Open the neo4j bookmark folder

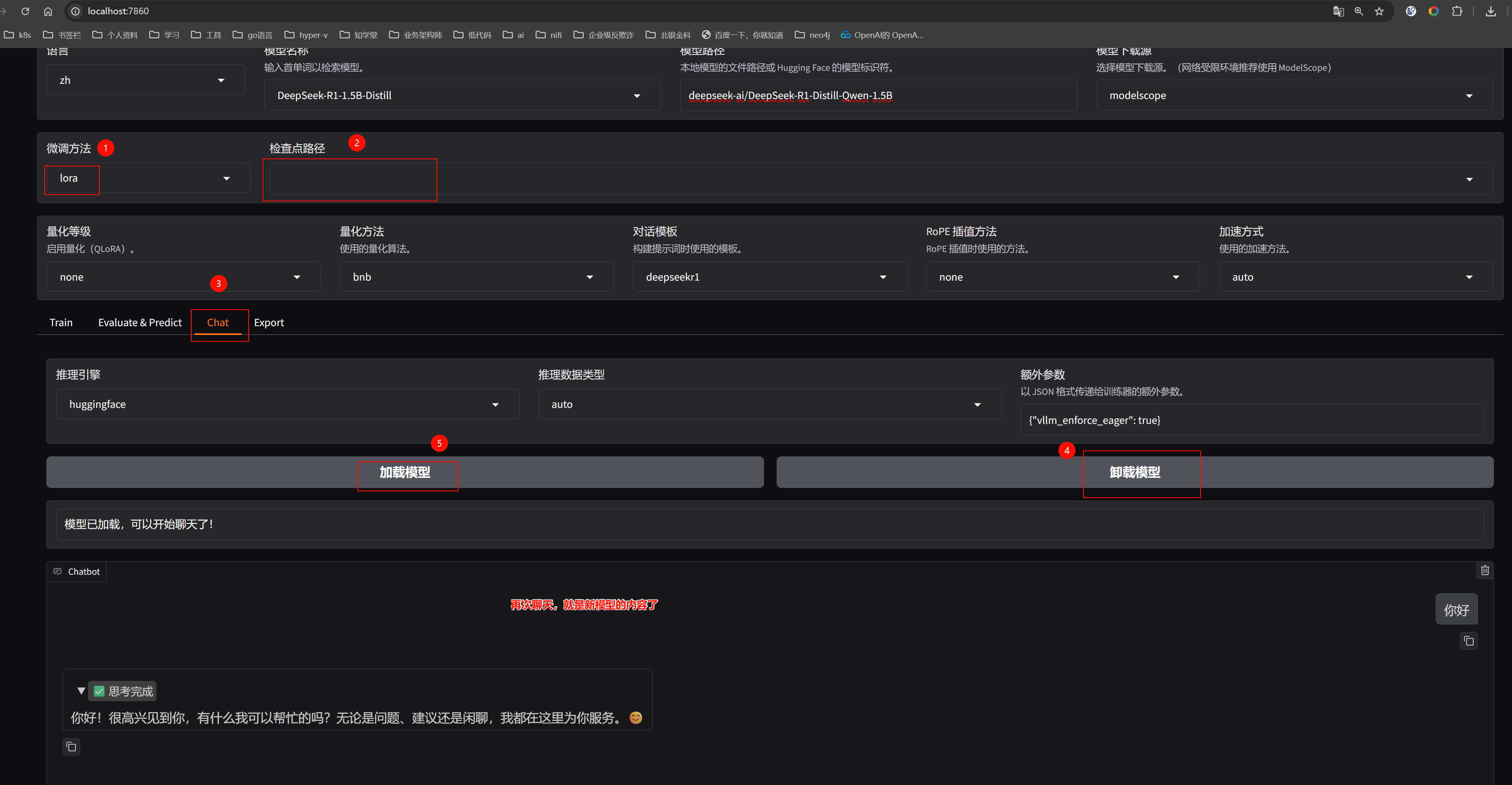812,35
